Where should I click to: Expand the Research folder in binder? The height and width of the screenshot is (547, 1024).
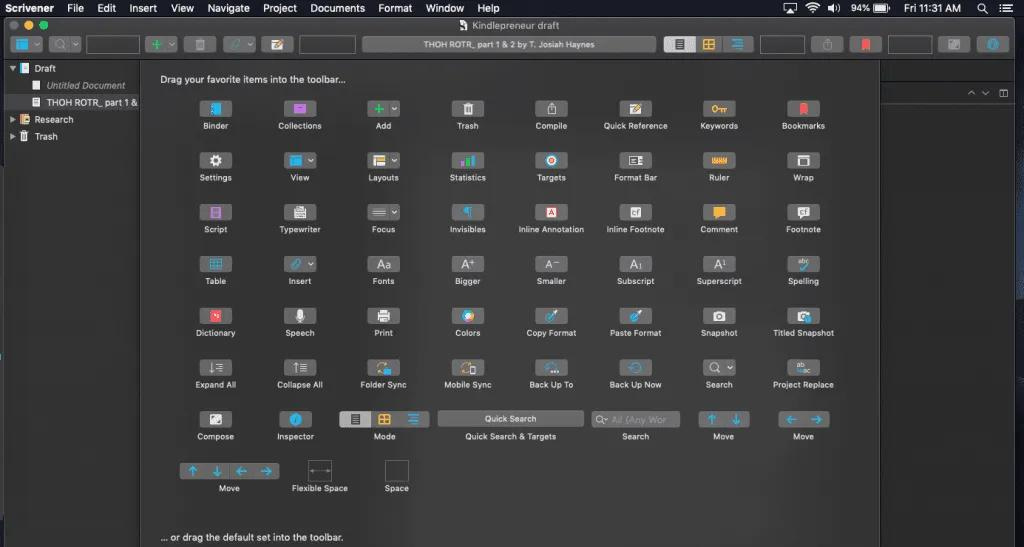tap(12, 119)
